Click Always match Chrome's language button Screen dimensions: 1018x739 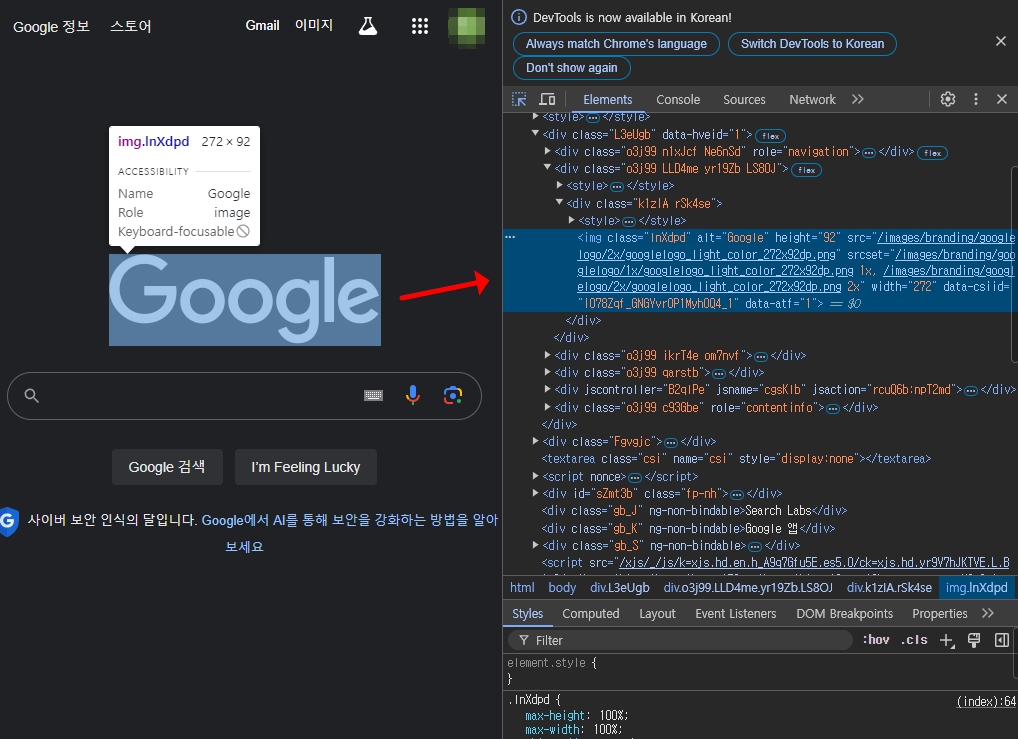pos(616,44)
